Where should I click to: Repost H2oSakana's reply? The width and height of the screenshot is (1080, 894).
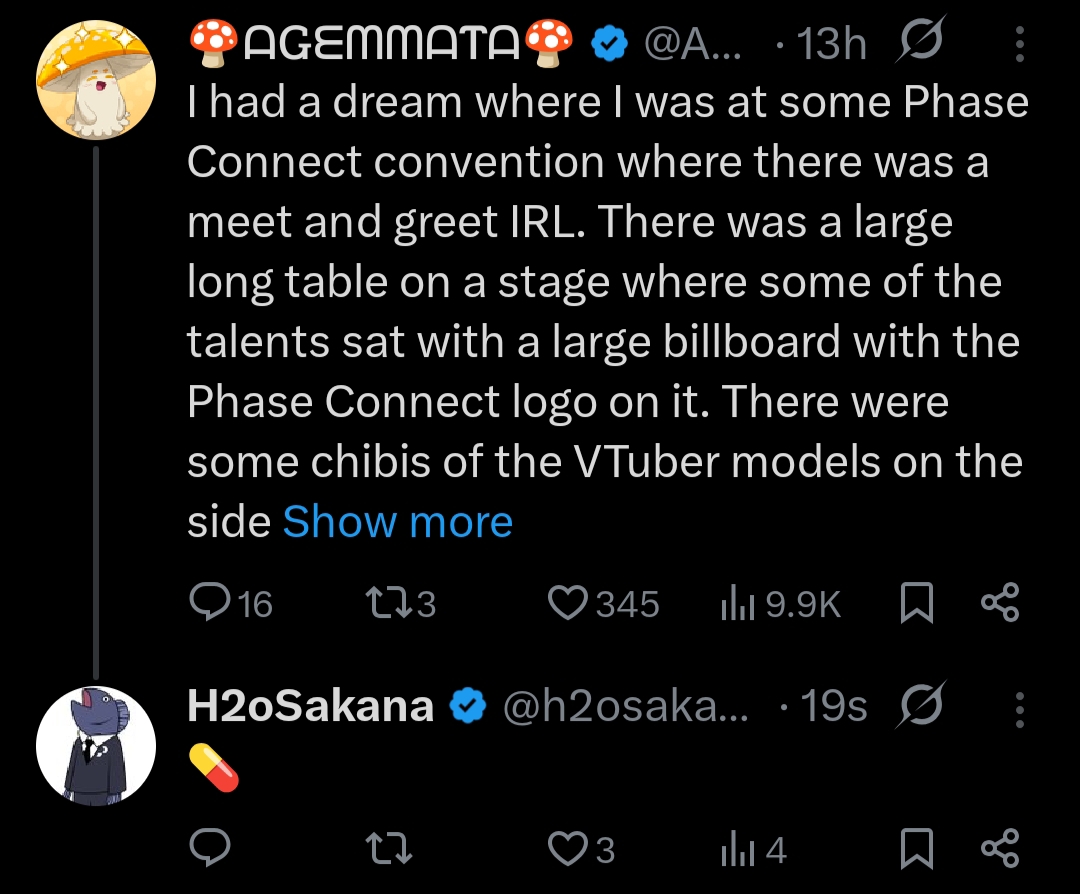coord(389,849)
